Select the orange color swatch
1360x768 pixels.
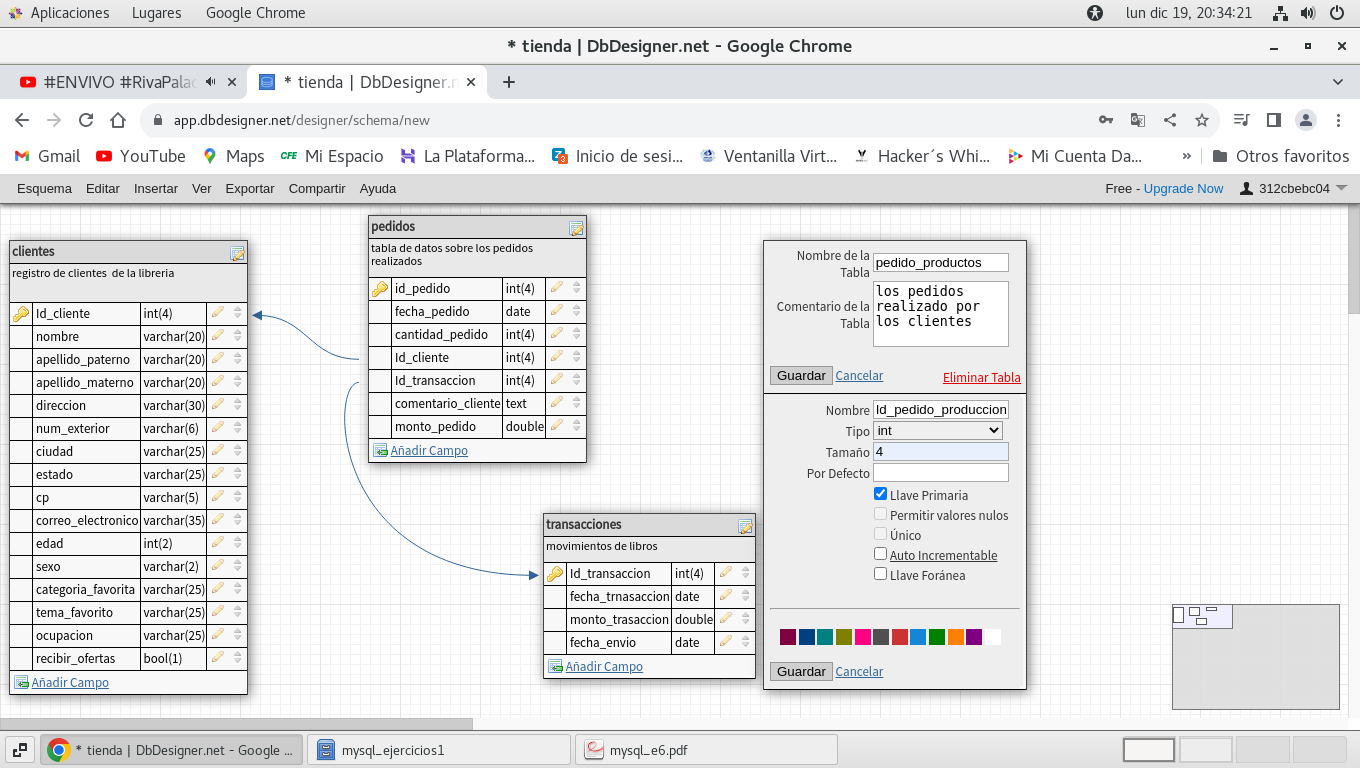(x=955, y=637)
